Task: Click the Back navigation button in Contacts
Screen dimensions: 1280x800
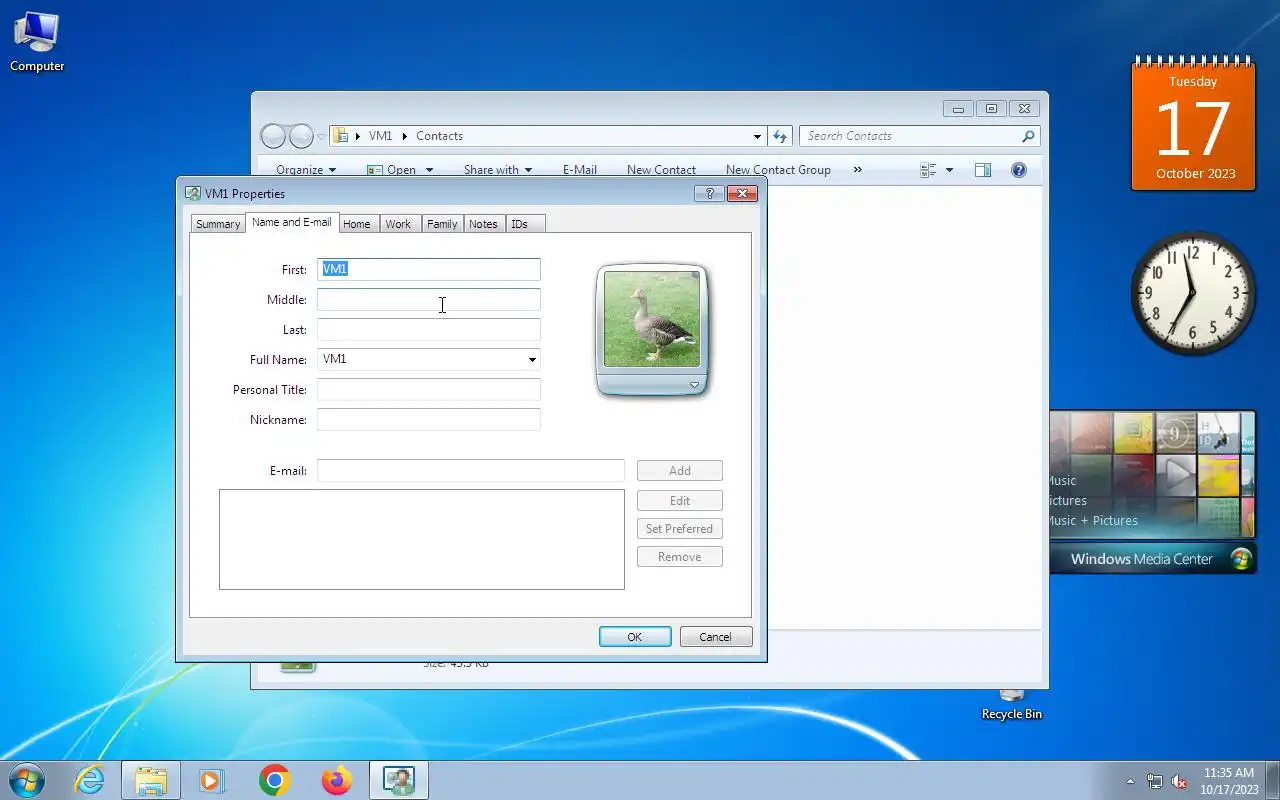Action: 273,136
